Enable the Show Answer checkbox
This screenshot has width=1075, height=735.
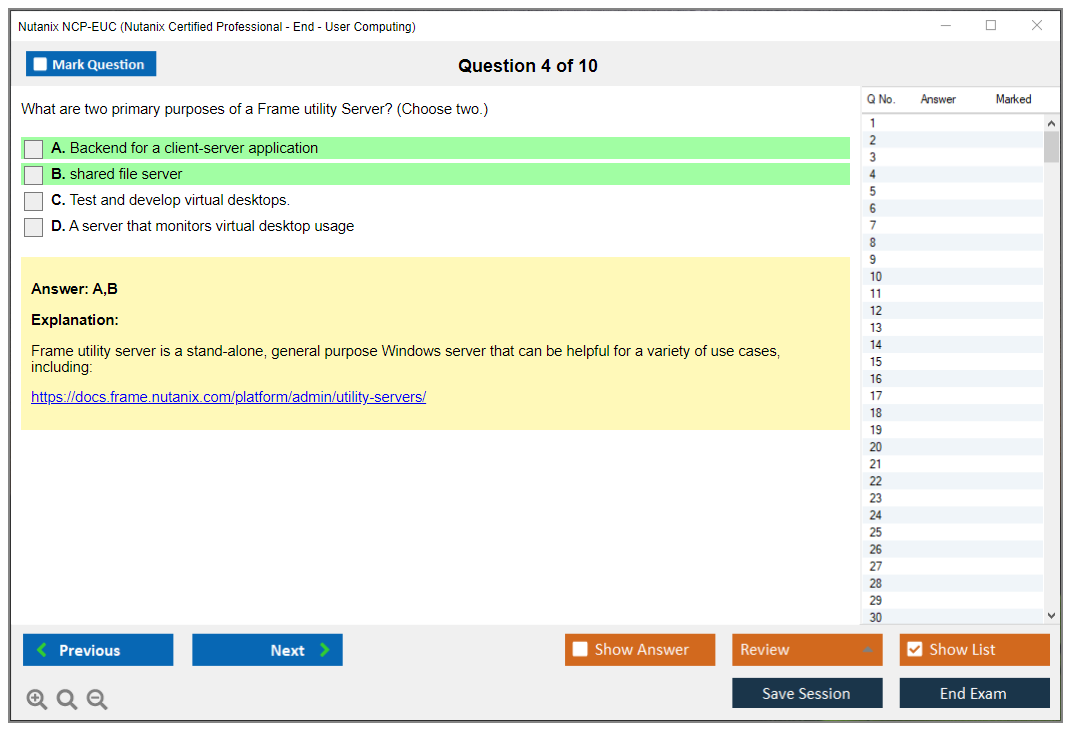580,650
